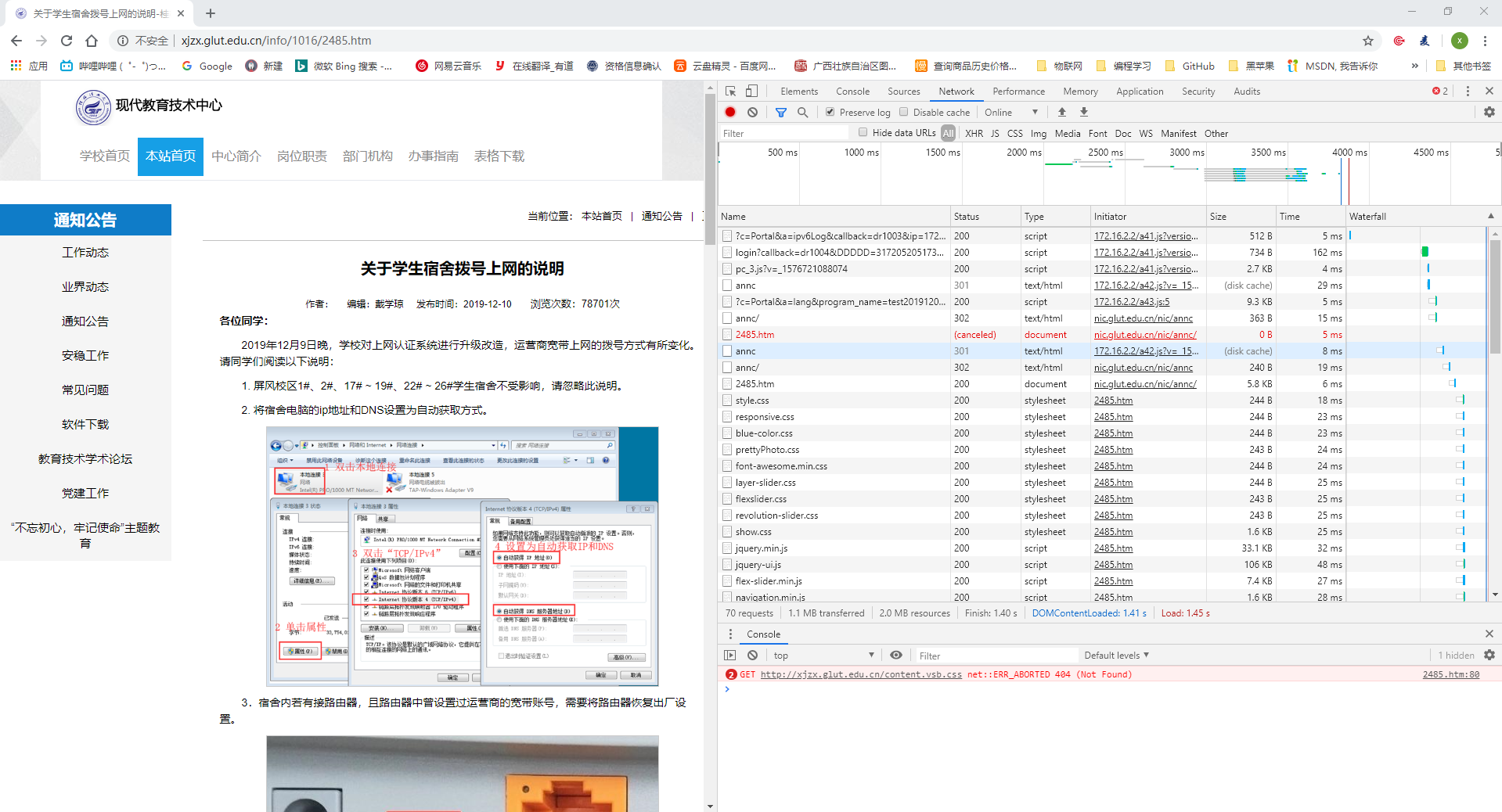Click the 表格下载 navigation link
The height and width of the screenshot is (812, 1502).
tap(499, 156)
